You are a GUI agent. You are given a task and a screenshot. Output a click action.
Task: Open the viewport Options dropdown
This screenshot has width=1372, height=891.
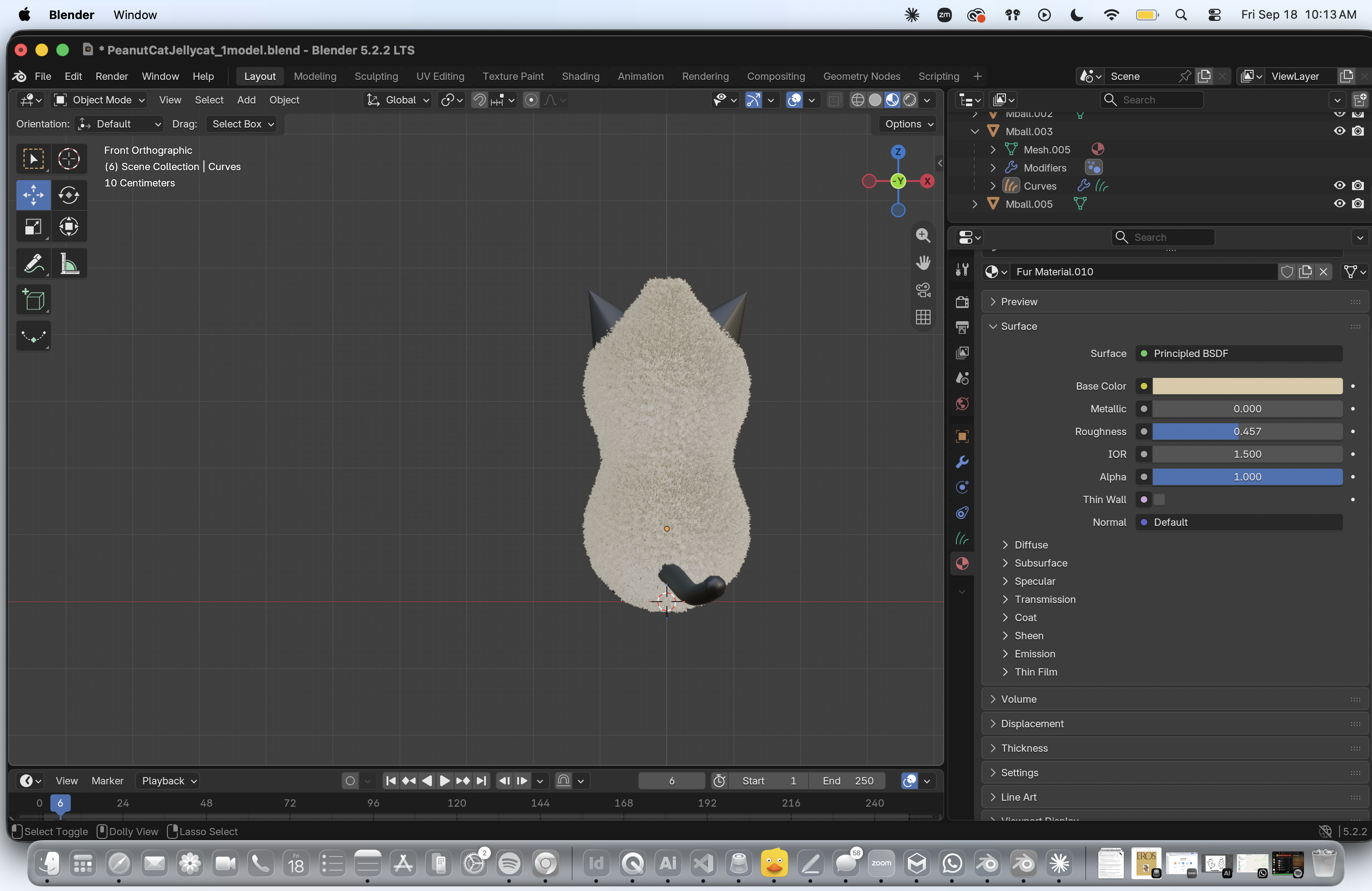click(x=908, y=124)
